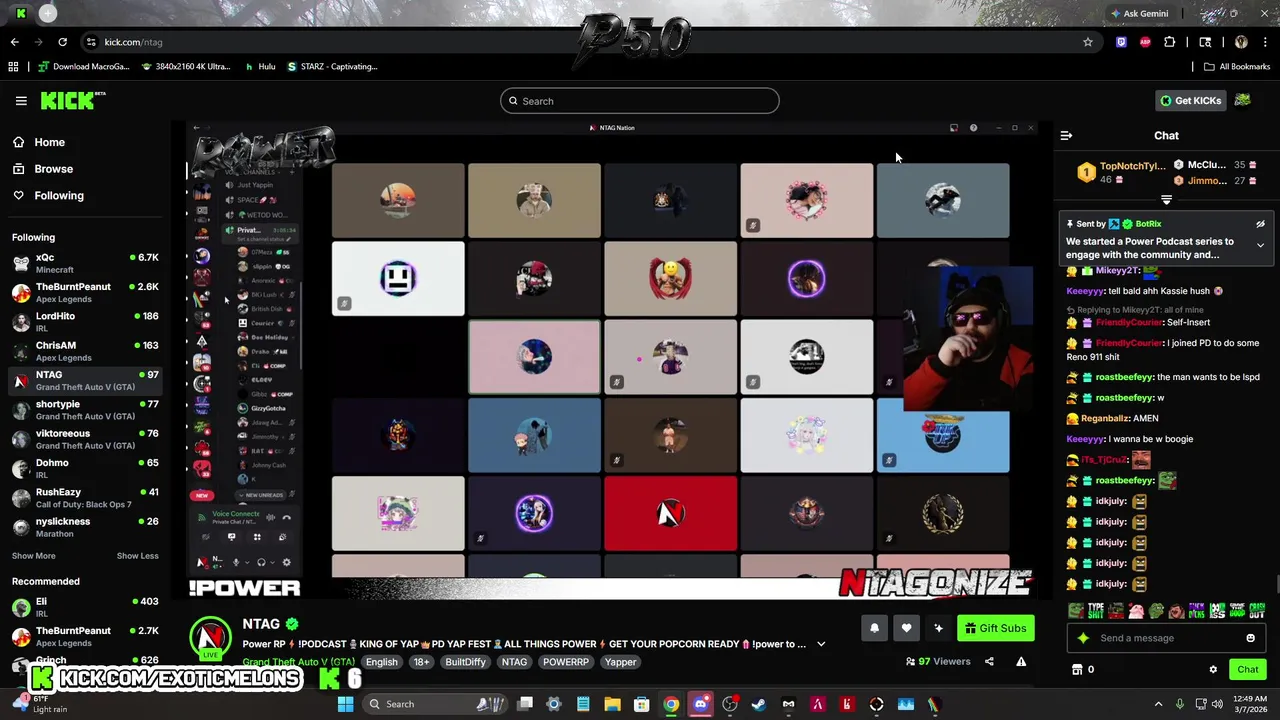Viewport: 1280px width, 720px height.
Task: Open the Twitch-style purple extension icon
Action: coord(1121,42)
